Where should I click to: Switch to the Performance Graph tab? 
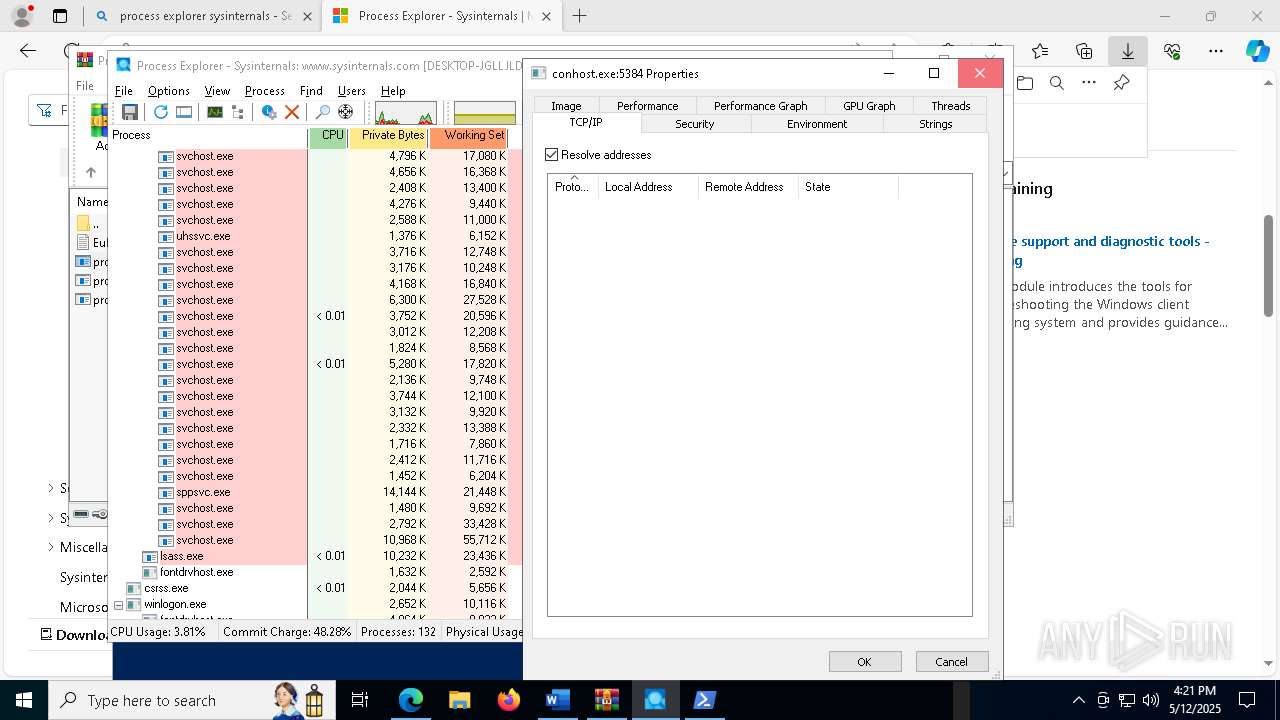click(760, 105)
